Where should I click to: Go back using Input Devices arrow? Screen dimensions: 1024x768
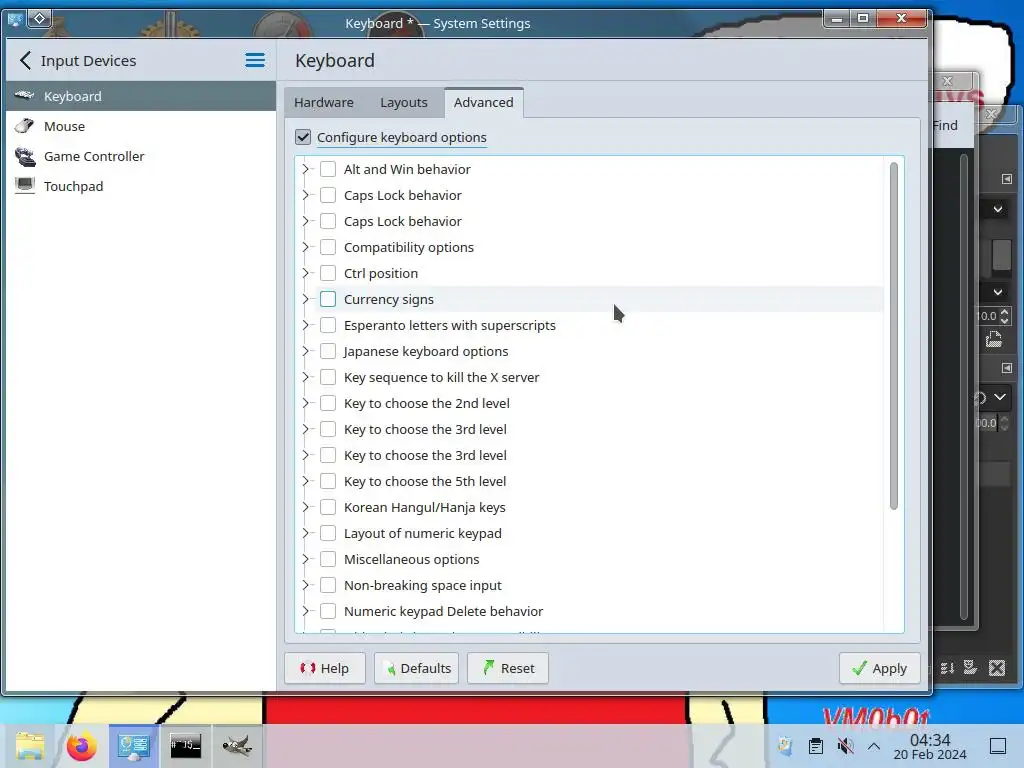[25, 61]
